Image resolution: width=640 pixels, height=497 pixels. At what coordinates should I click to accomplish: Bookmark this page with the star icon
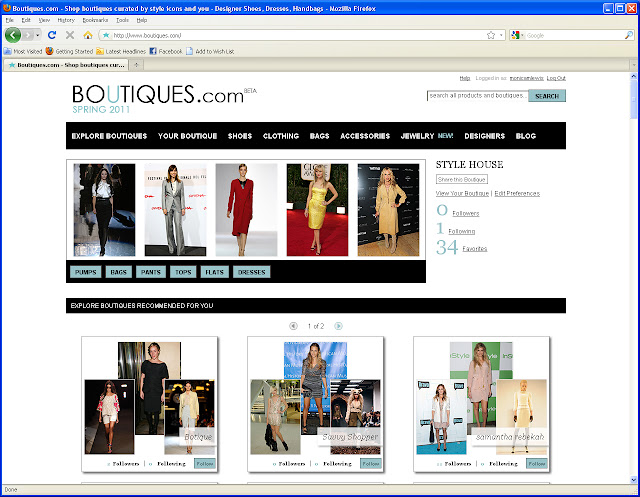click(x=491, y=36)
